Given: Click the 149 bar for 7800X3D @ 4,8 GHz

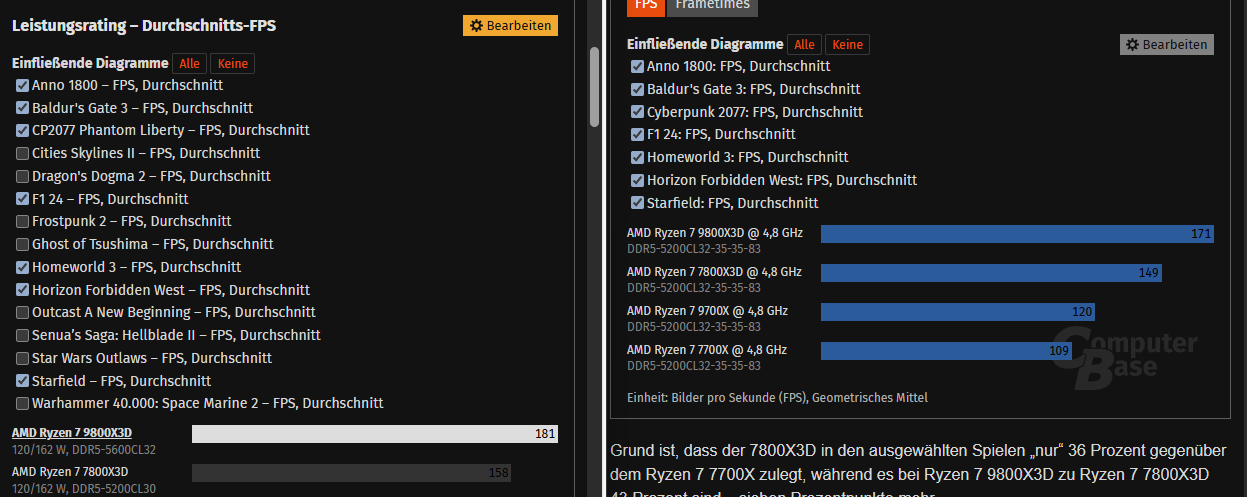Looking at the screenshot, I should coord(991,273).
